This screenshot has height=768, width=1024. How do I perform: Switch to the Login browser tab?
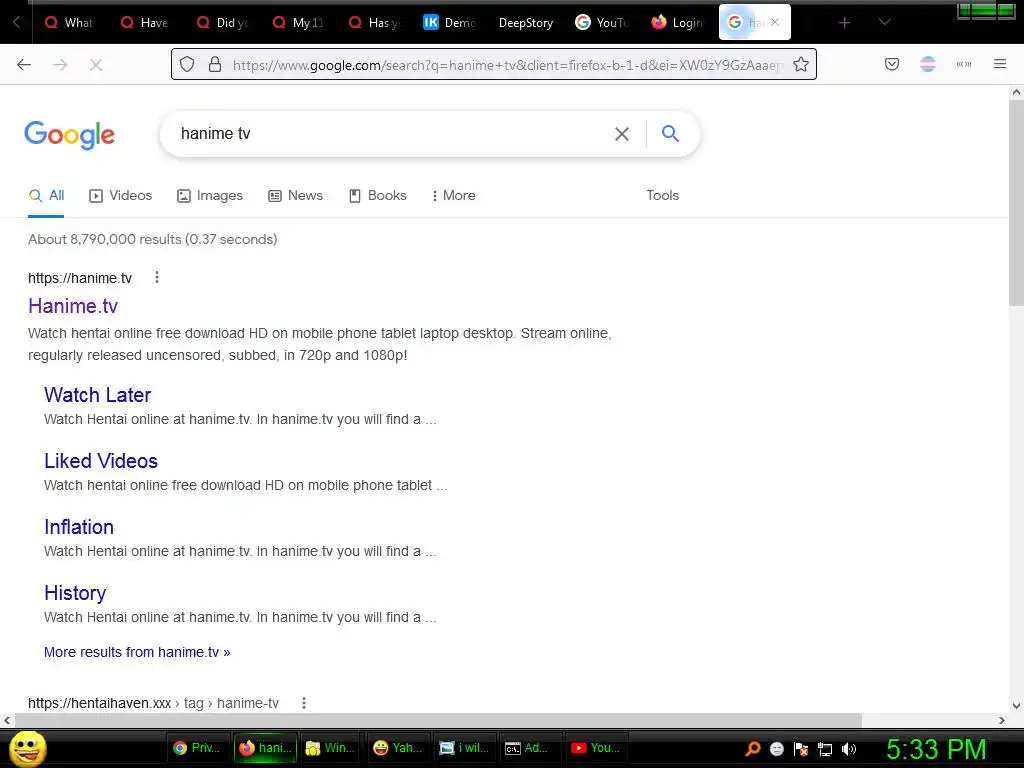pos(679,22)
